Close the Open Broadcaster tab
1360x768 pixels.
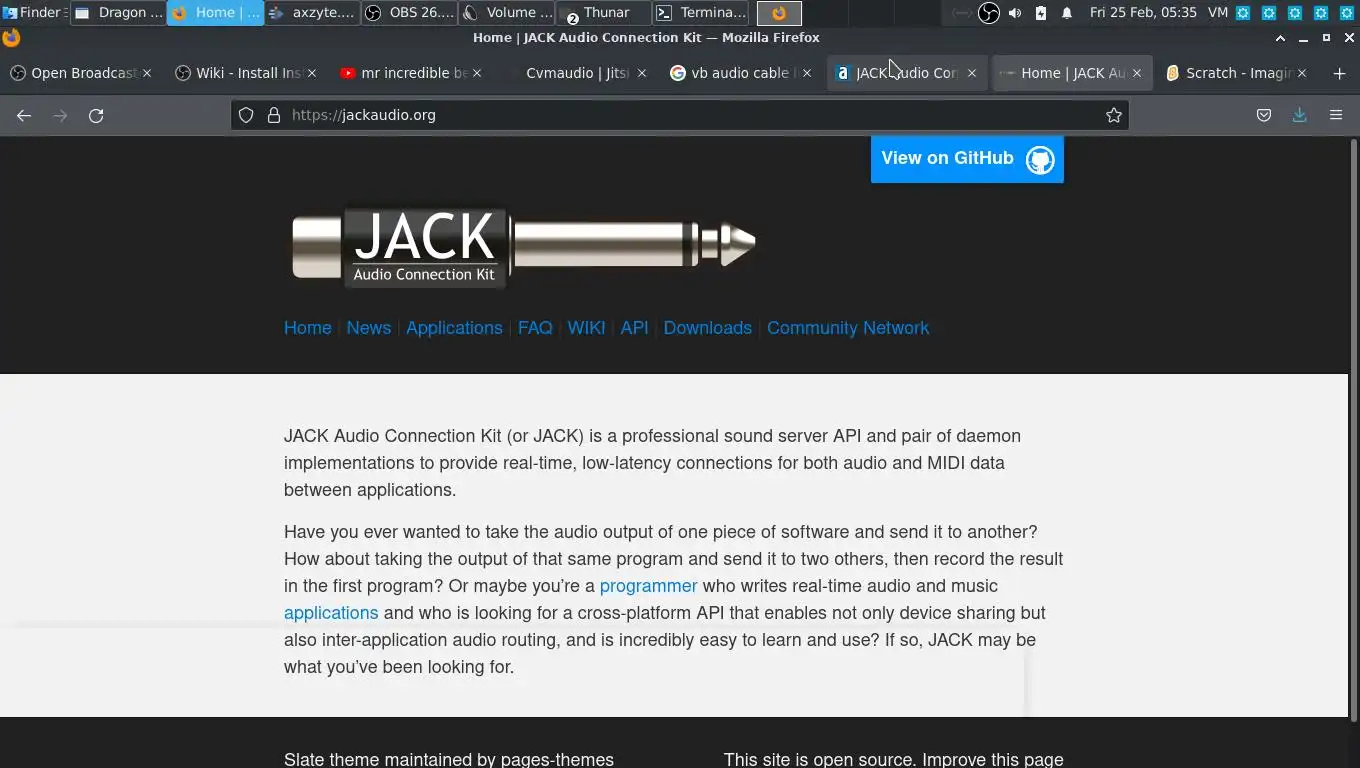click(148, 73)
